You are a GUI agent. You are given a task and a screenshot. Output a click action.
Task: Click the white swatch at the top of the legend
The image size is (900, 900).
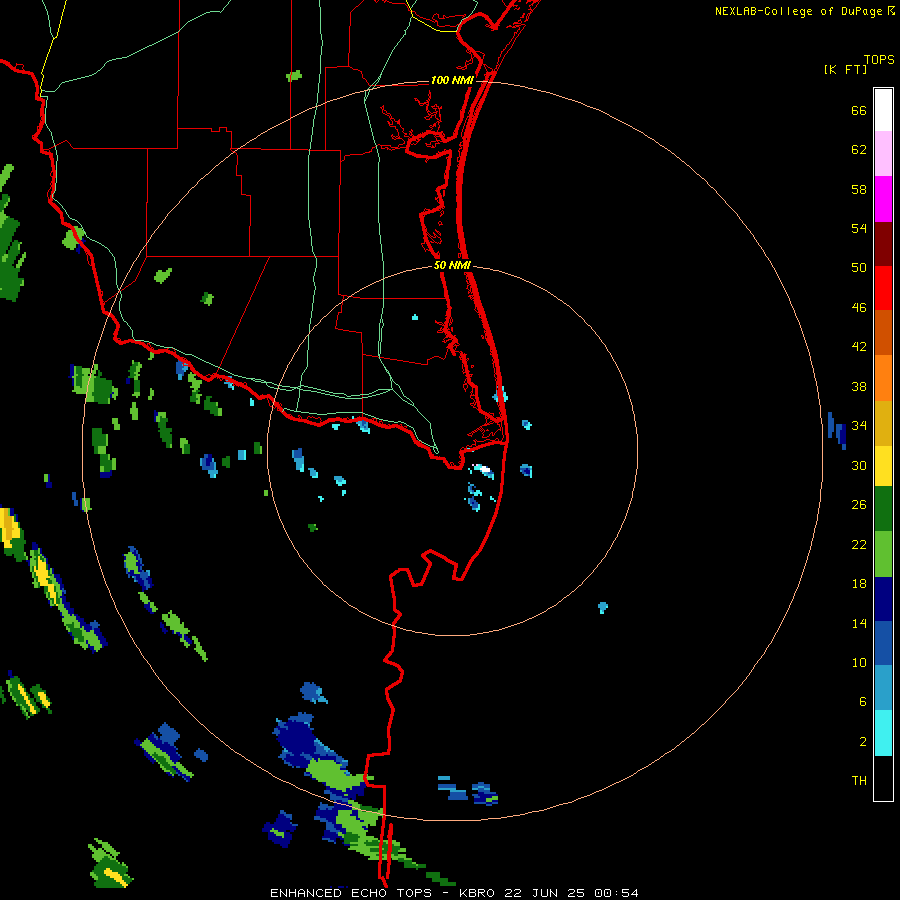[x=883, y=110]
